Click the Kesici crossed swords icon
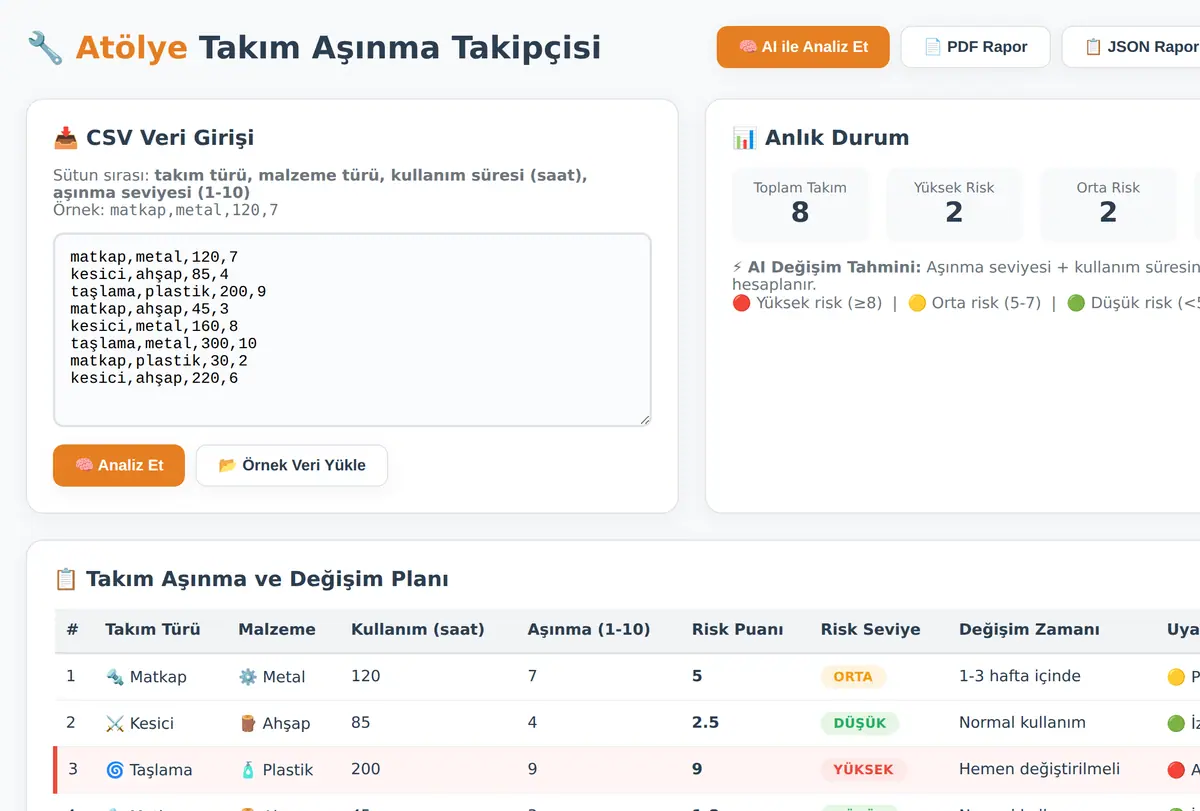The image size is (1200, 811). [x=114, y=723]
